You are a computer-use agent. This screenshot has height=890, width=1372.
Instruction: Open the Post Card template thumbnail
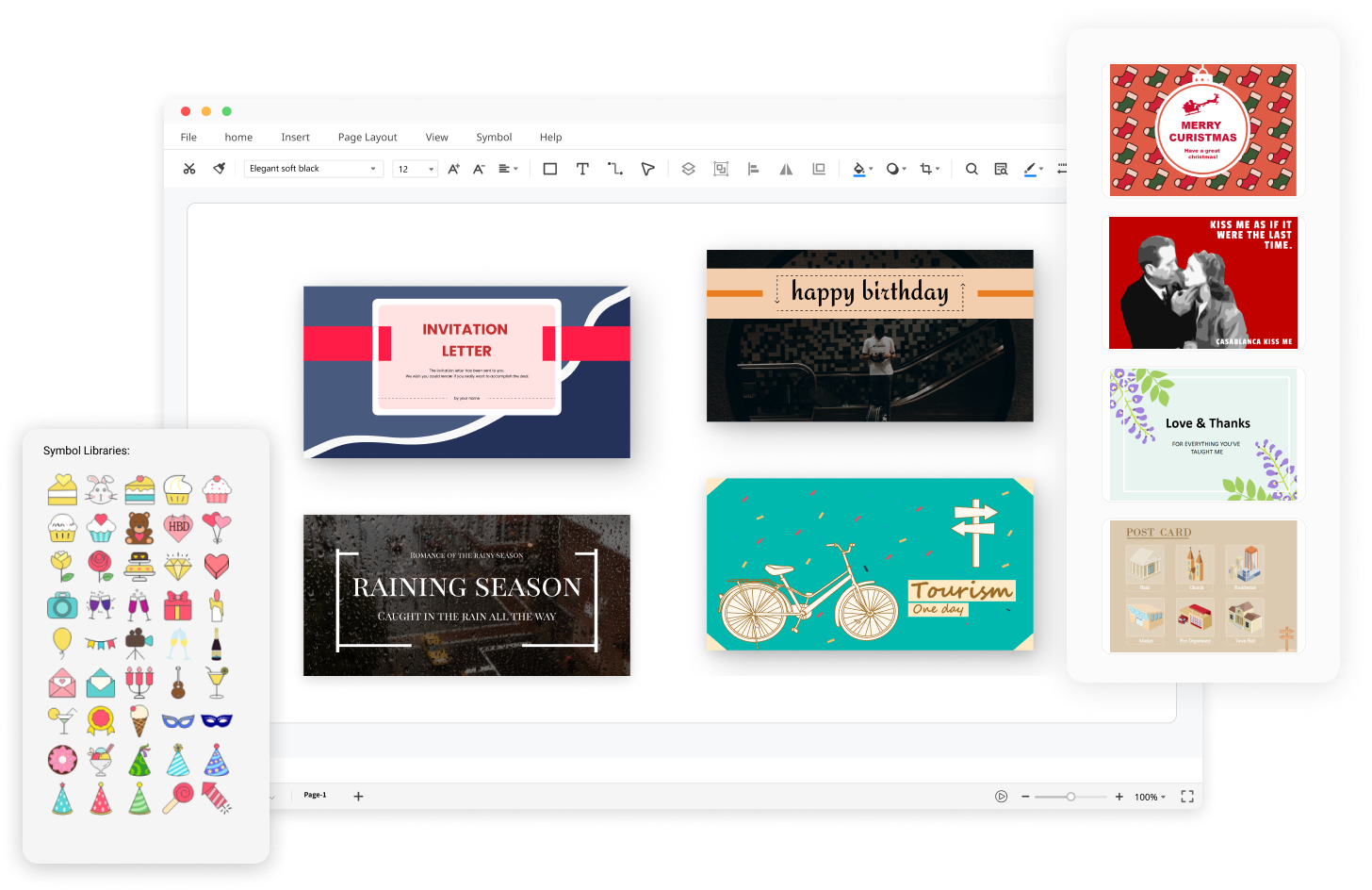click(1203, 586)
